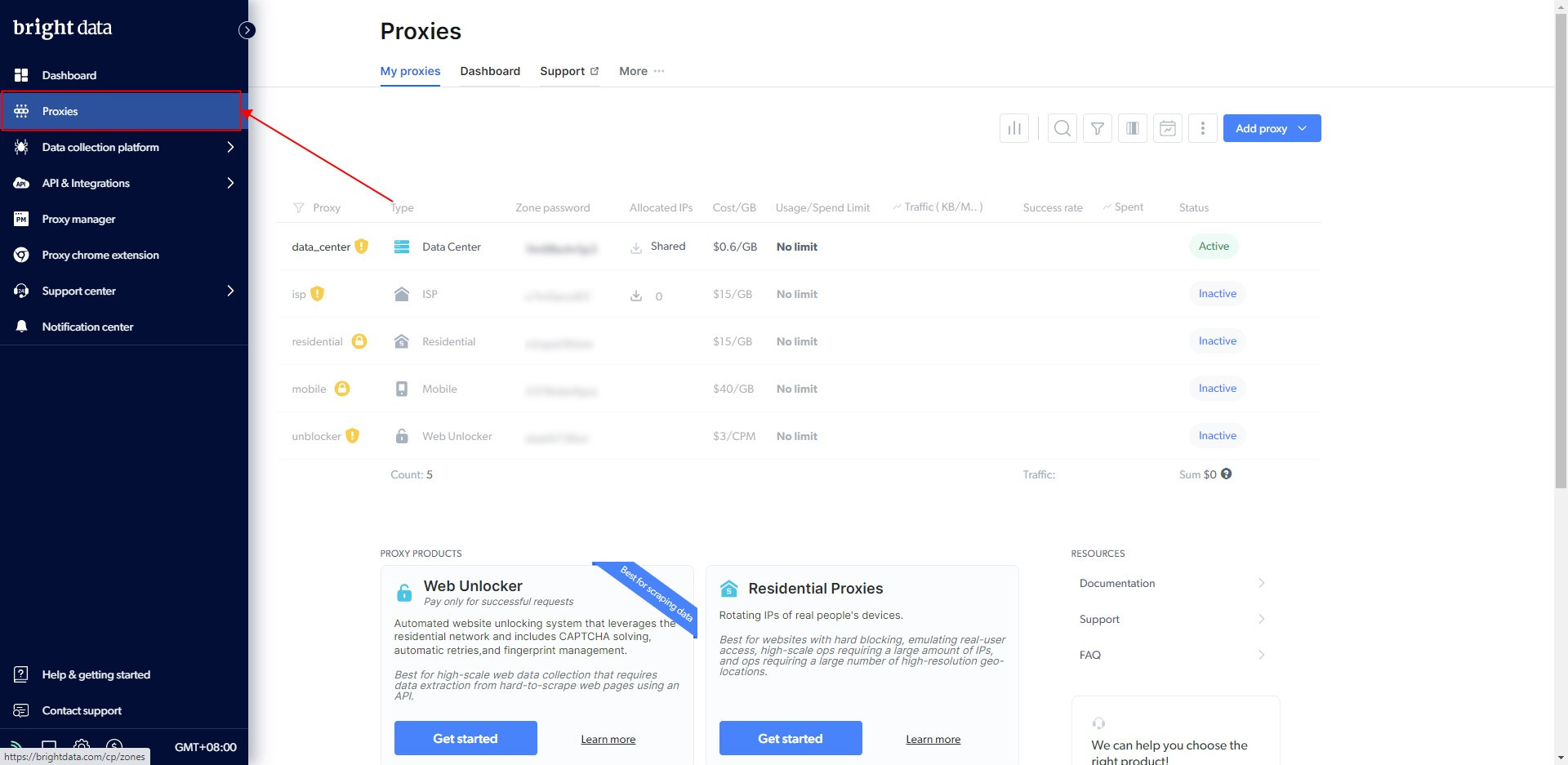The width and height of the screenshot is (1568, 765).
Task: Click the Shared IPs download icon
Action: click(636, 247)
